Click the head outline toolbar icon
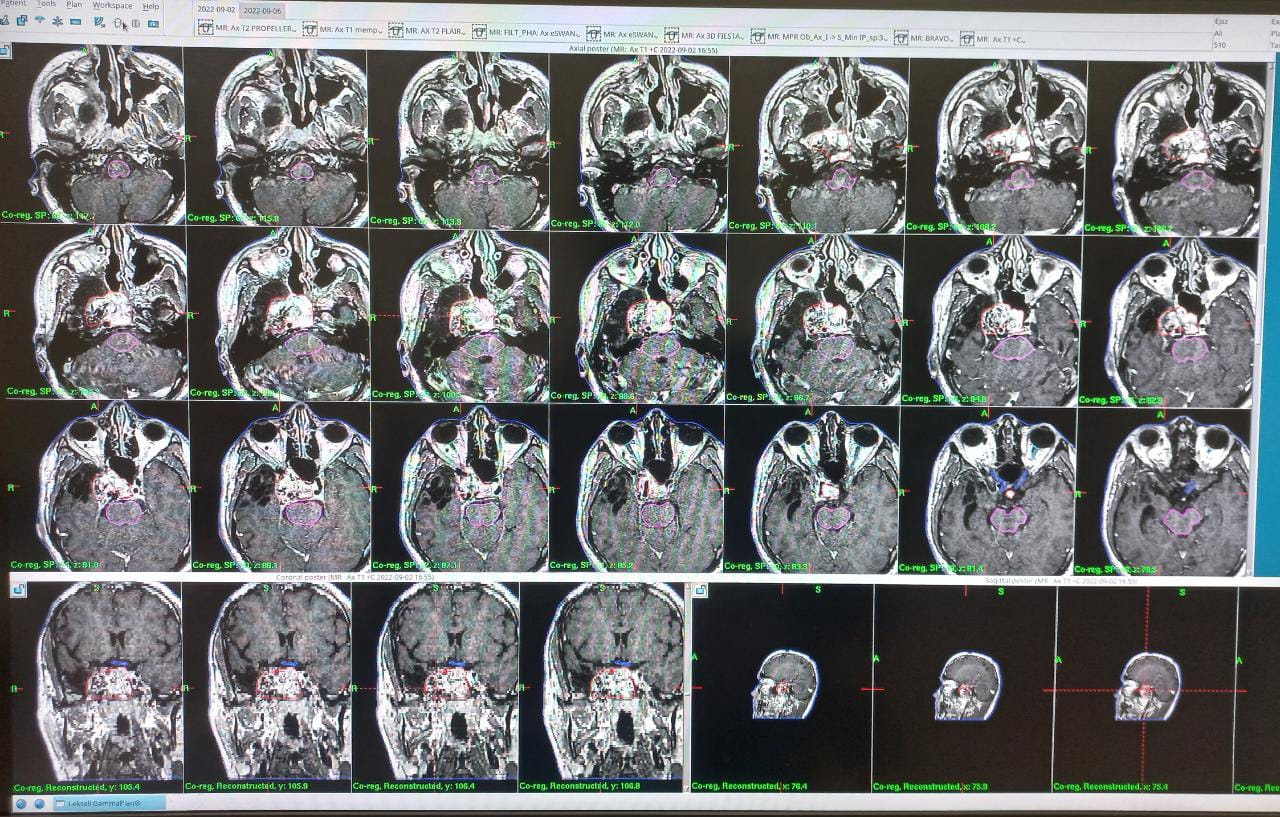Image resolution: width=1280 pixels, height=817 pixels. [x=117, y=23]
